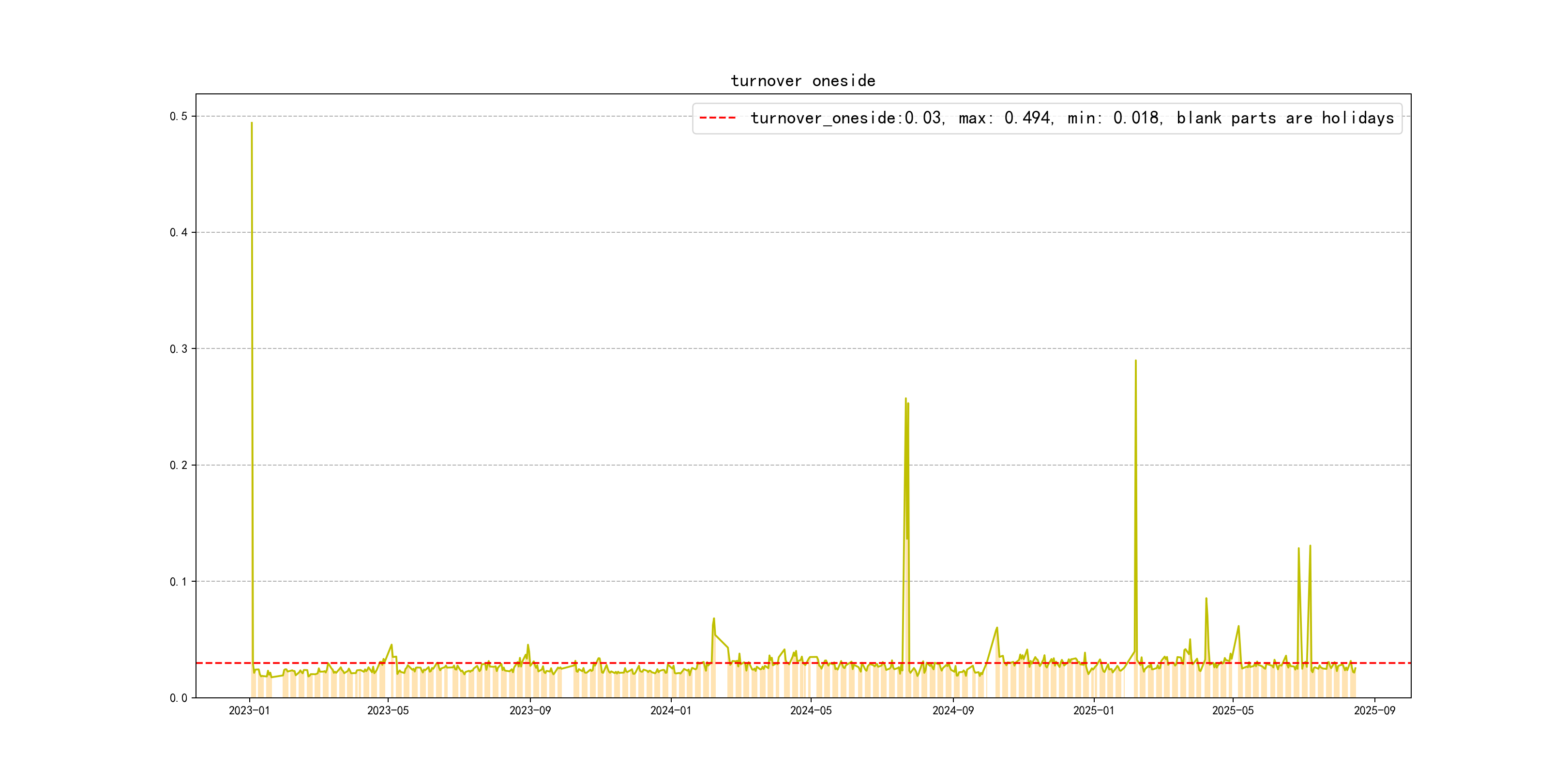Click the 0.4 y-axis tick label
Viewport: 1568px width, 784px height.
[x=179, y=232]
